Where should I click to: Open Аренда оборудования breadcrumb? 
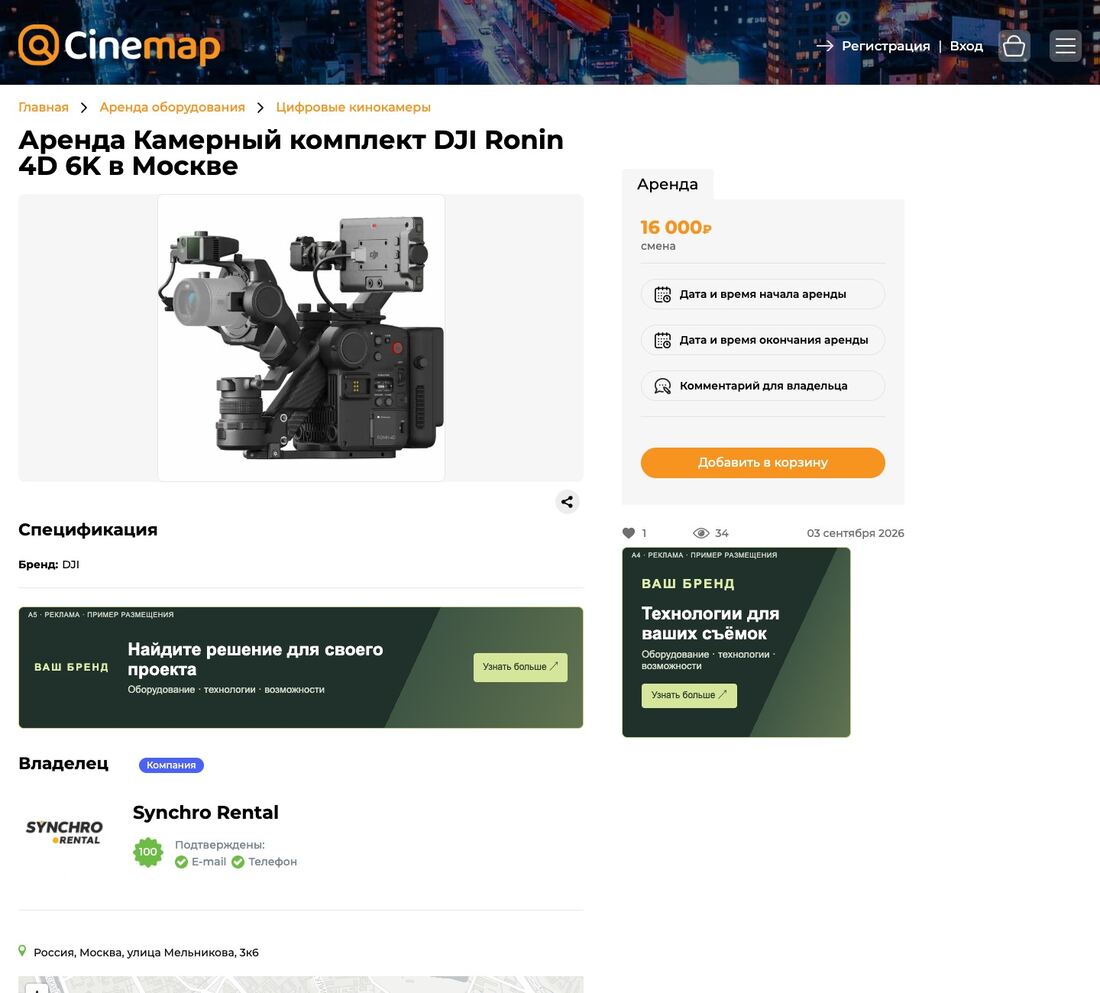pyautogui.click(x=172, y=107)
